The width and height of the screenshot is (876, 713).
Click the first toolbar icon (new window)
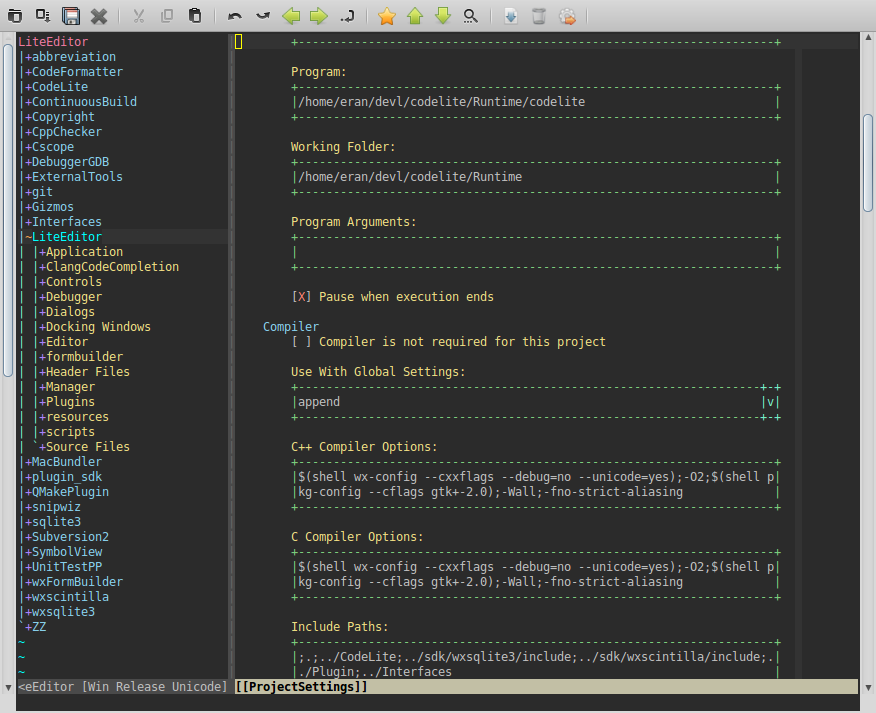(15, 16)
